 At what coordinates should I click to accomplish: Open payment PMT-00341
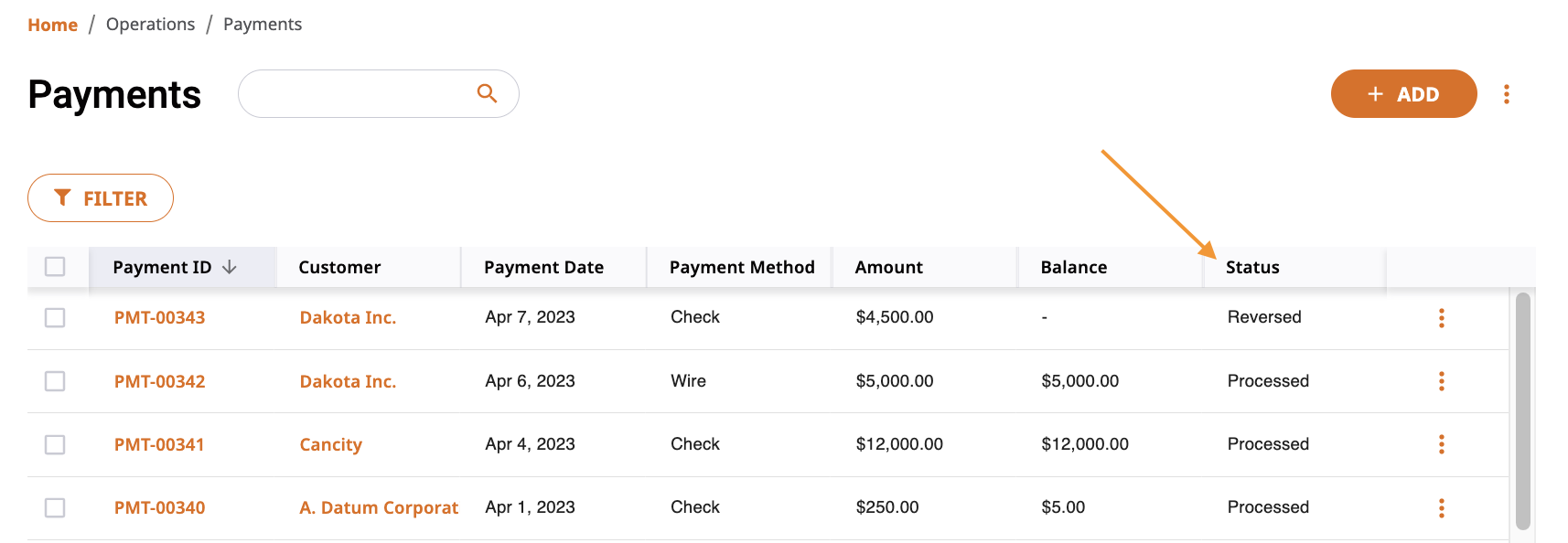(x=159, y=444)
